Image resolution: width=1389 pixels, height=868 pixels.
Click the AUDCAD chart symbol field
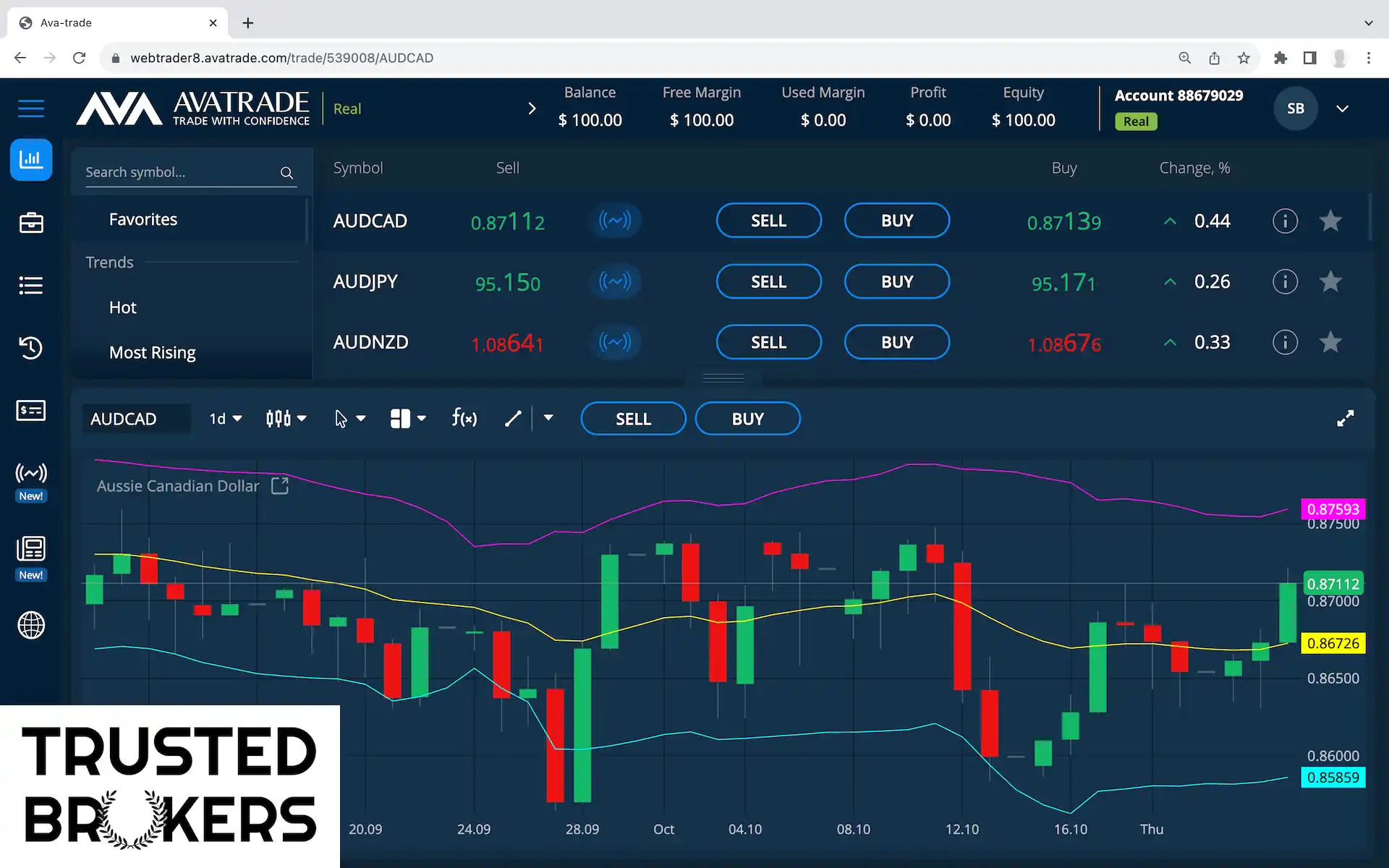137,419
